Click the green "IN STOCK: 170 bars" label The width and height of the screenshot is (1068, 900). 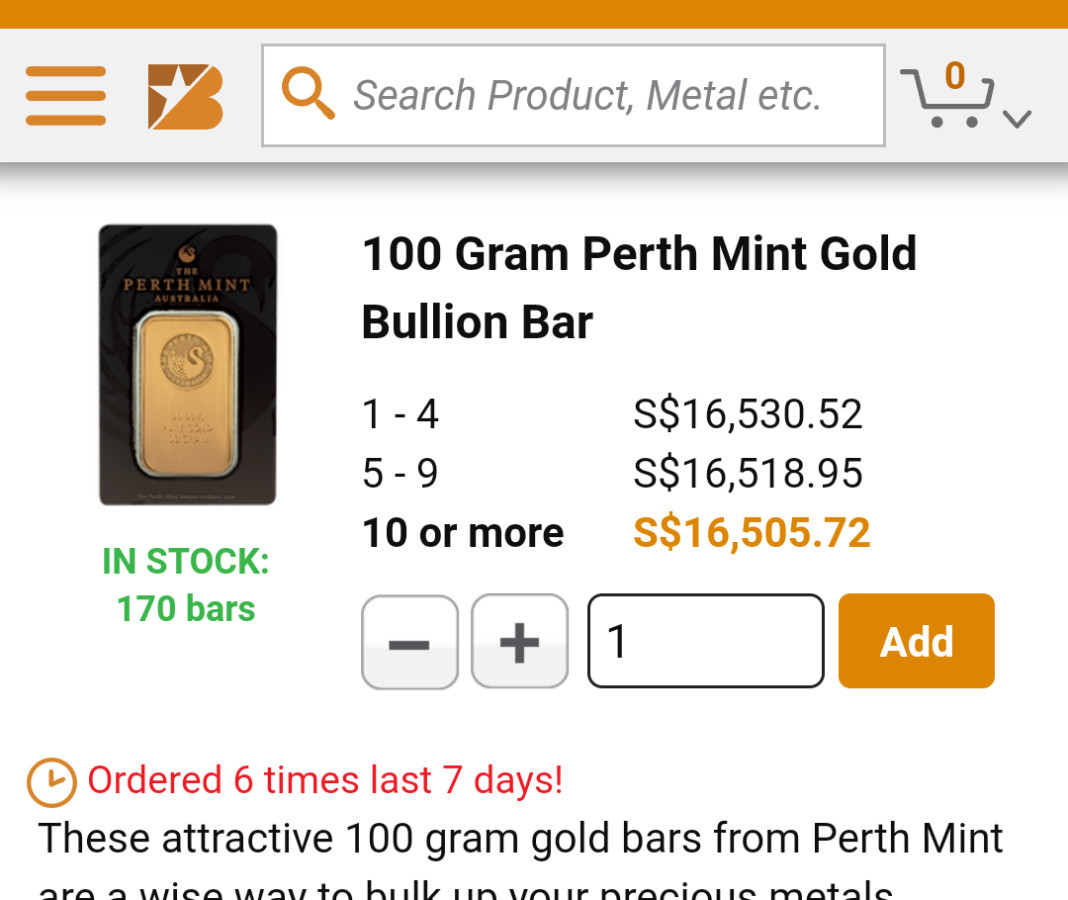186,585
